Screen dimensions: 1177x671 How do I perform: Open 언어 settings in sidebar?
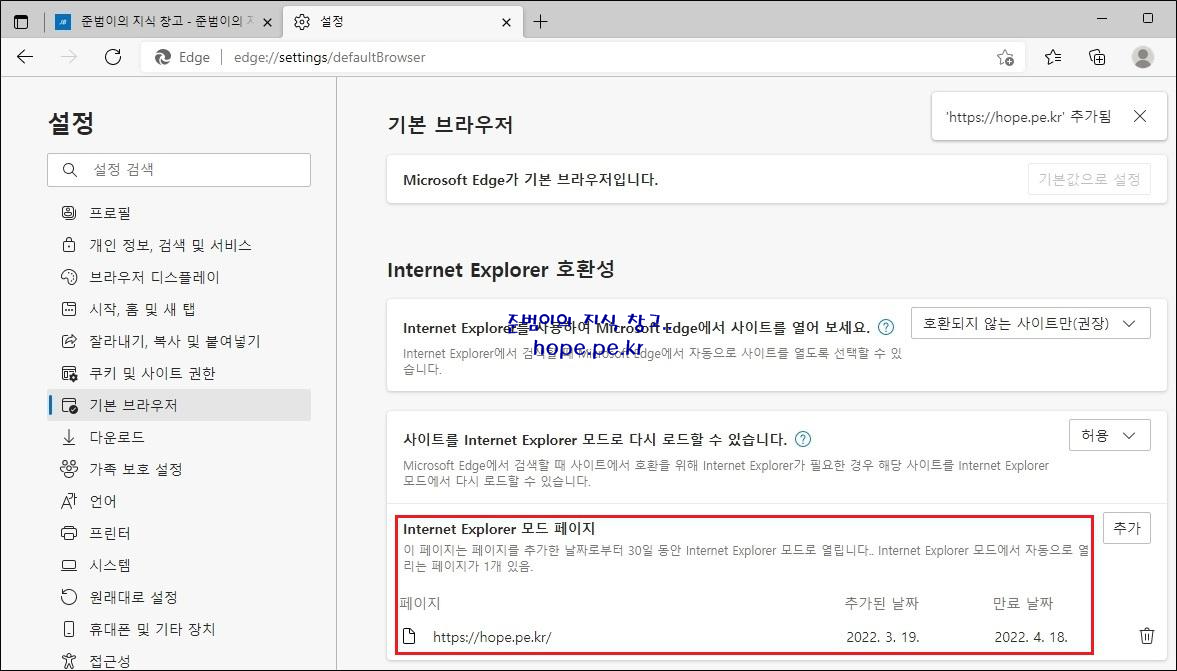click(179, 501)
